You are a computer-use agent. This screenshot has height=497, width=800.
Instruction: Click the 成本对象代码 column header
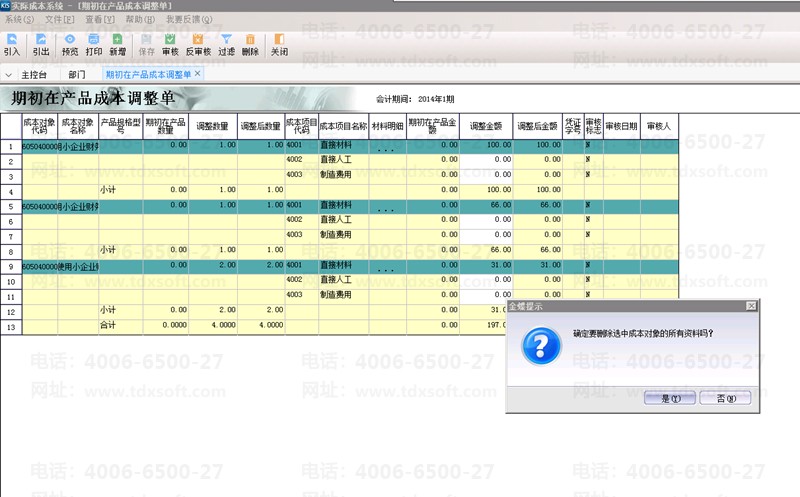39,126
